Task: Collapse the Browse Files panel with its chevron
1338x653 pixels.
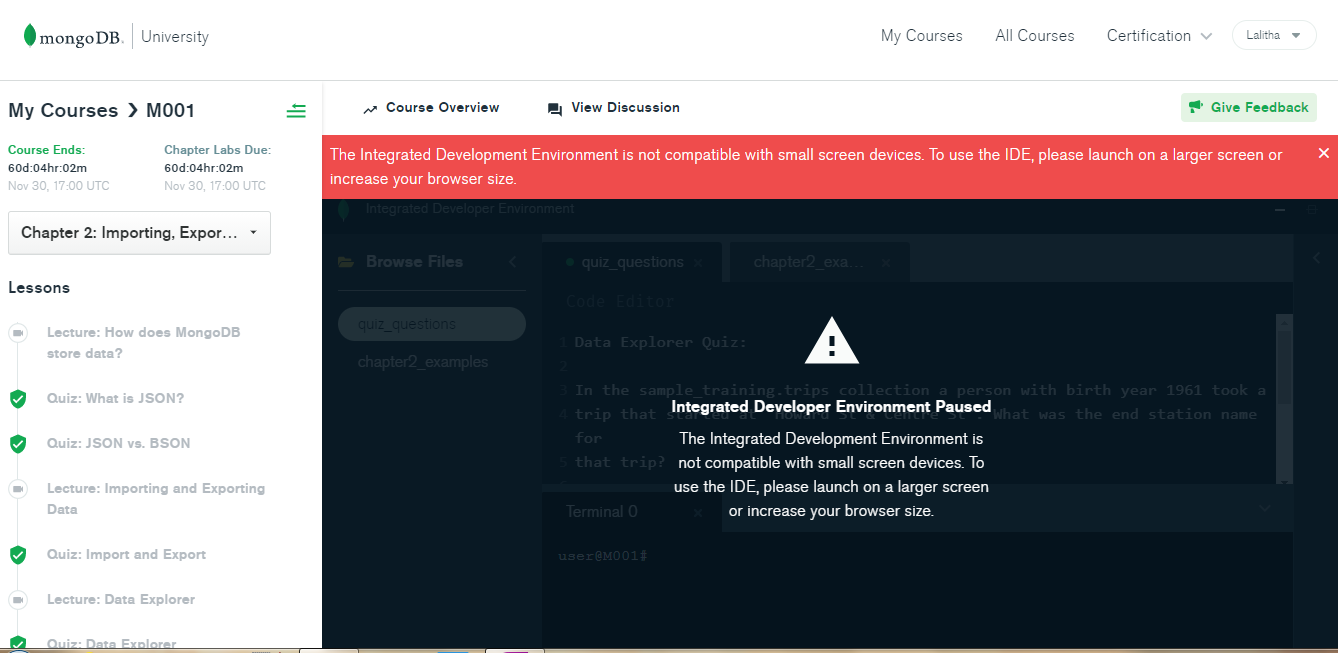Action: (512, 261)
